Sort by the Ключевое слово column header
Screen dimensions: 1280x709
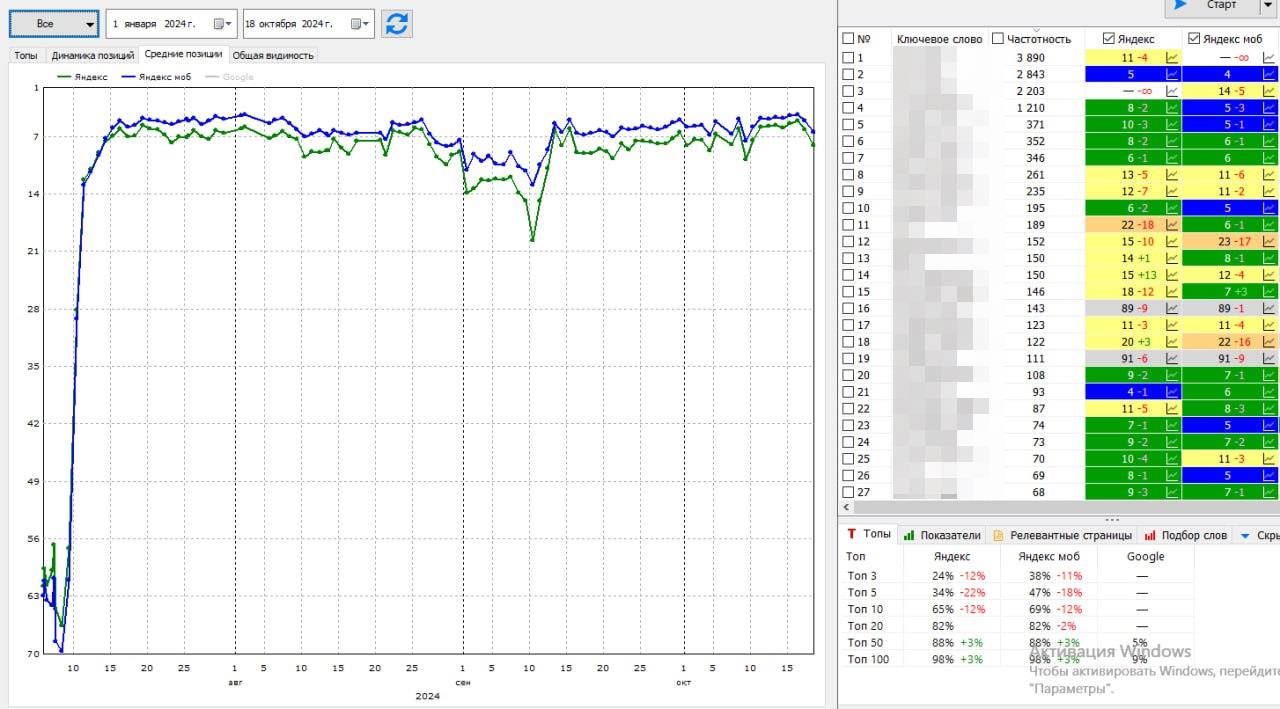pyautogui.click(x=939, y=39)
